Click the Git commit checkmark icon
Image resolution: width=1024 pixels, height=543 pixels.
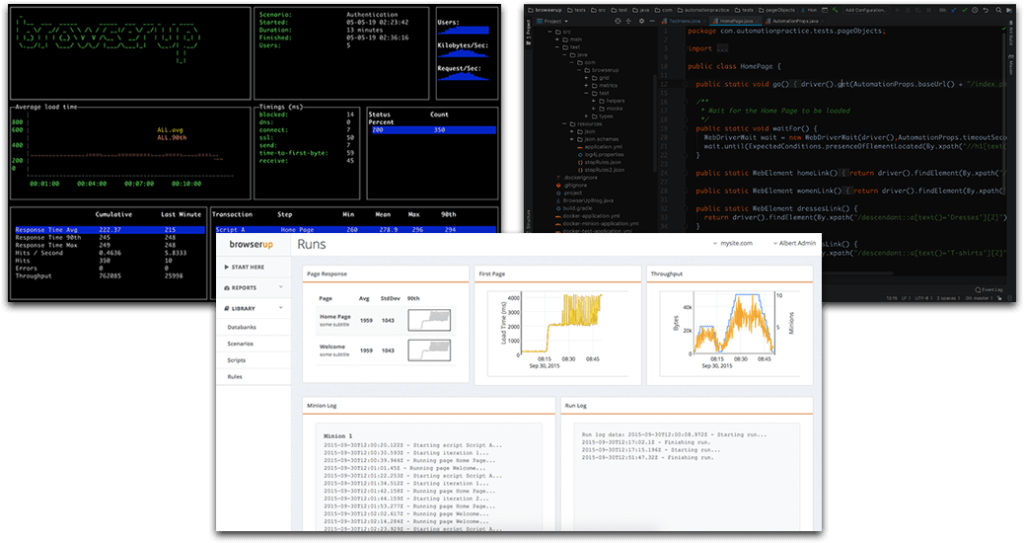[965, 10]
